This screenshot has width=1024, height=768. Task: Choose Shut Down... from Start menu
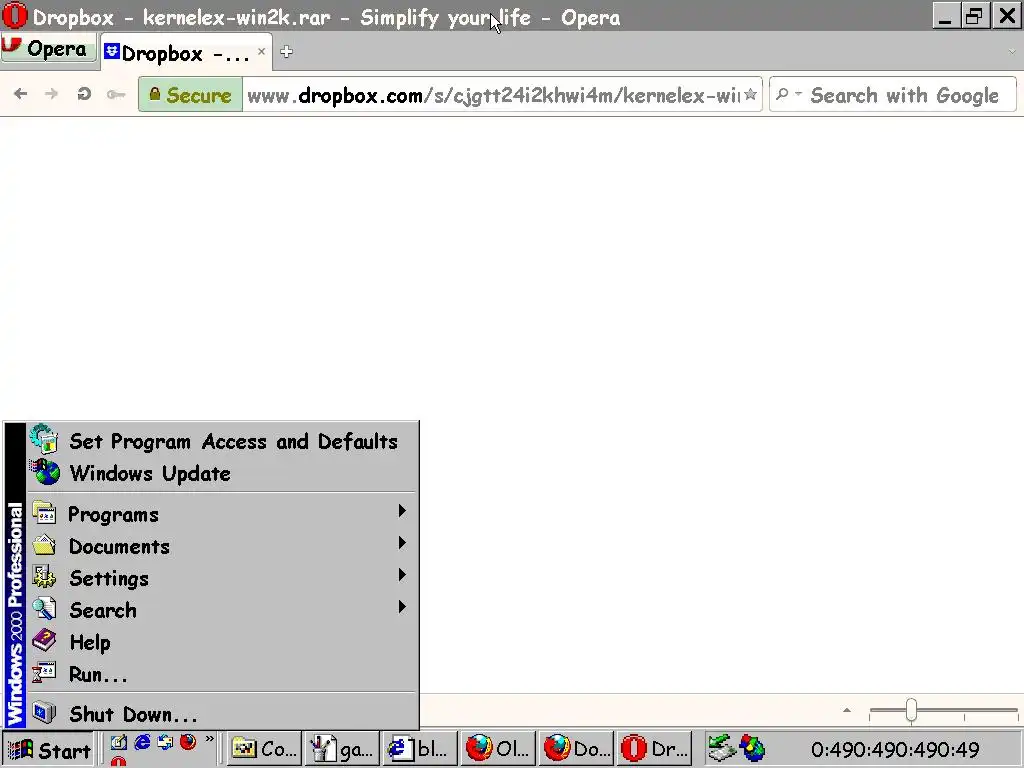[x=222, y=713]
